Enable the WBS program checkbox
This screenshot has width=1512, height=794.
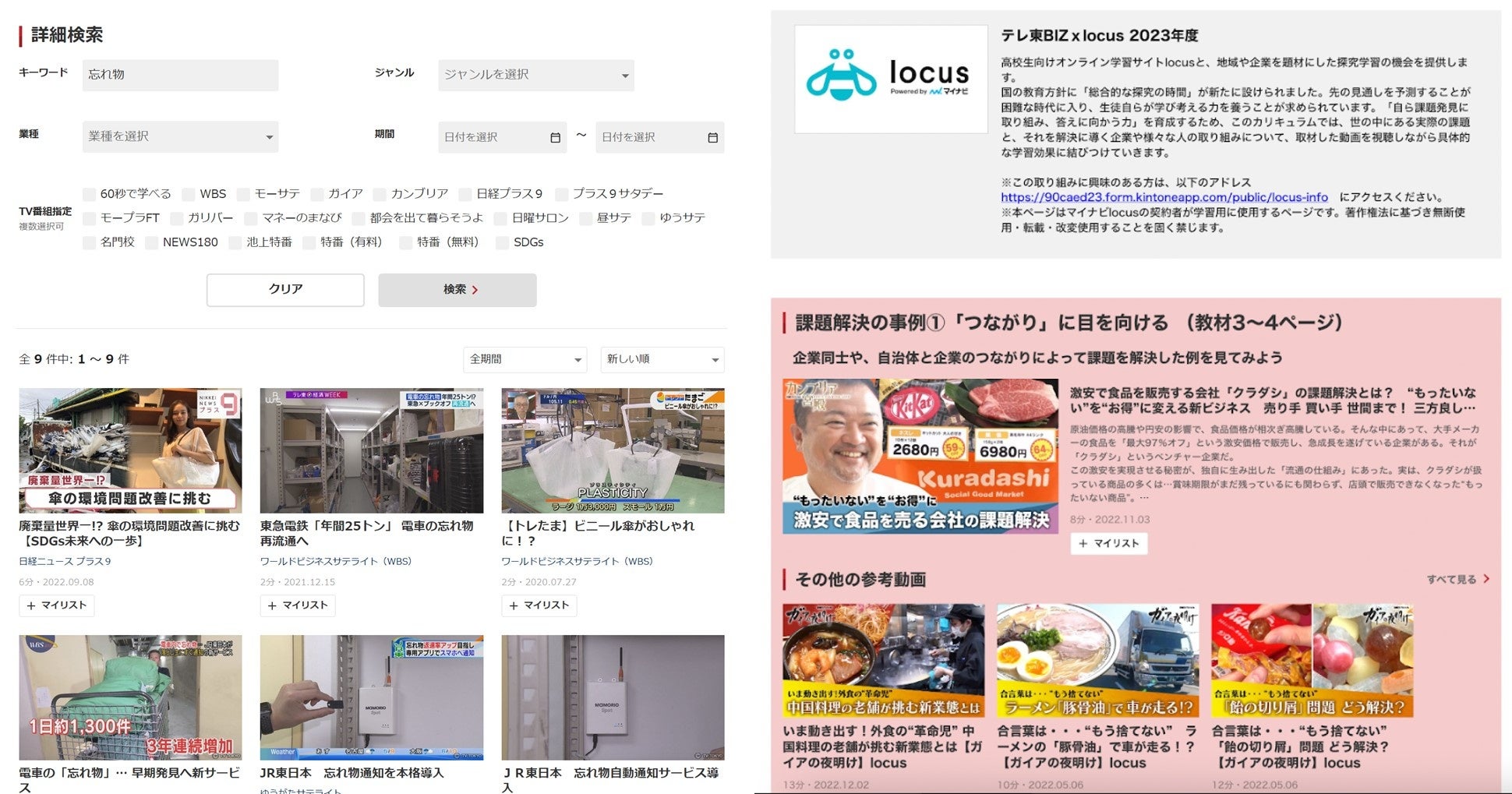[189, 194]
